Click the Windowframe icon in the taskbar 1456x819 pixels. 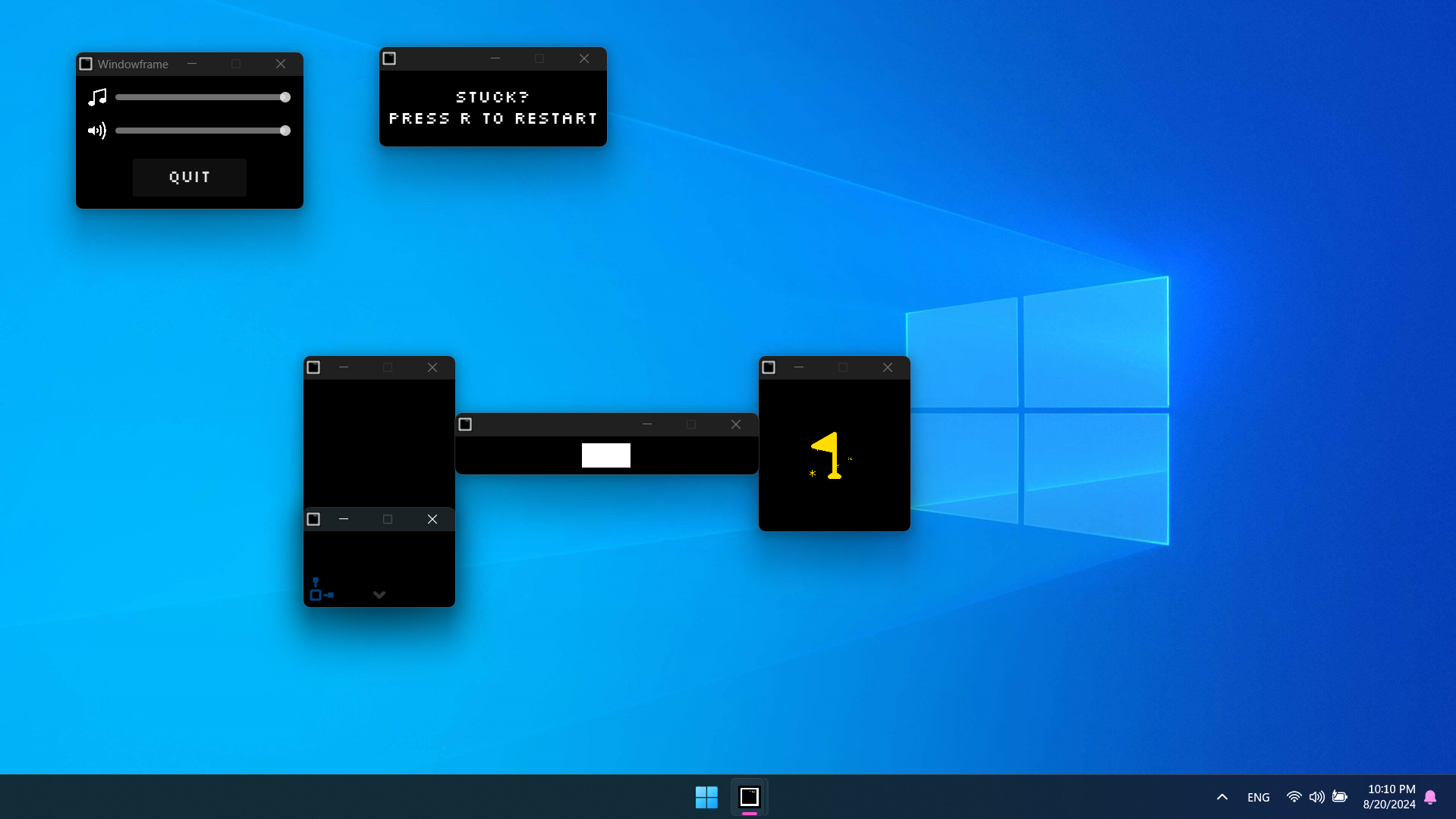pos(749,797)
